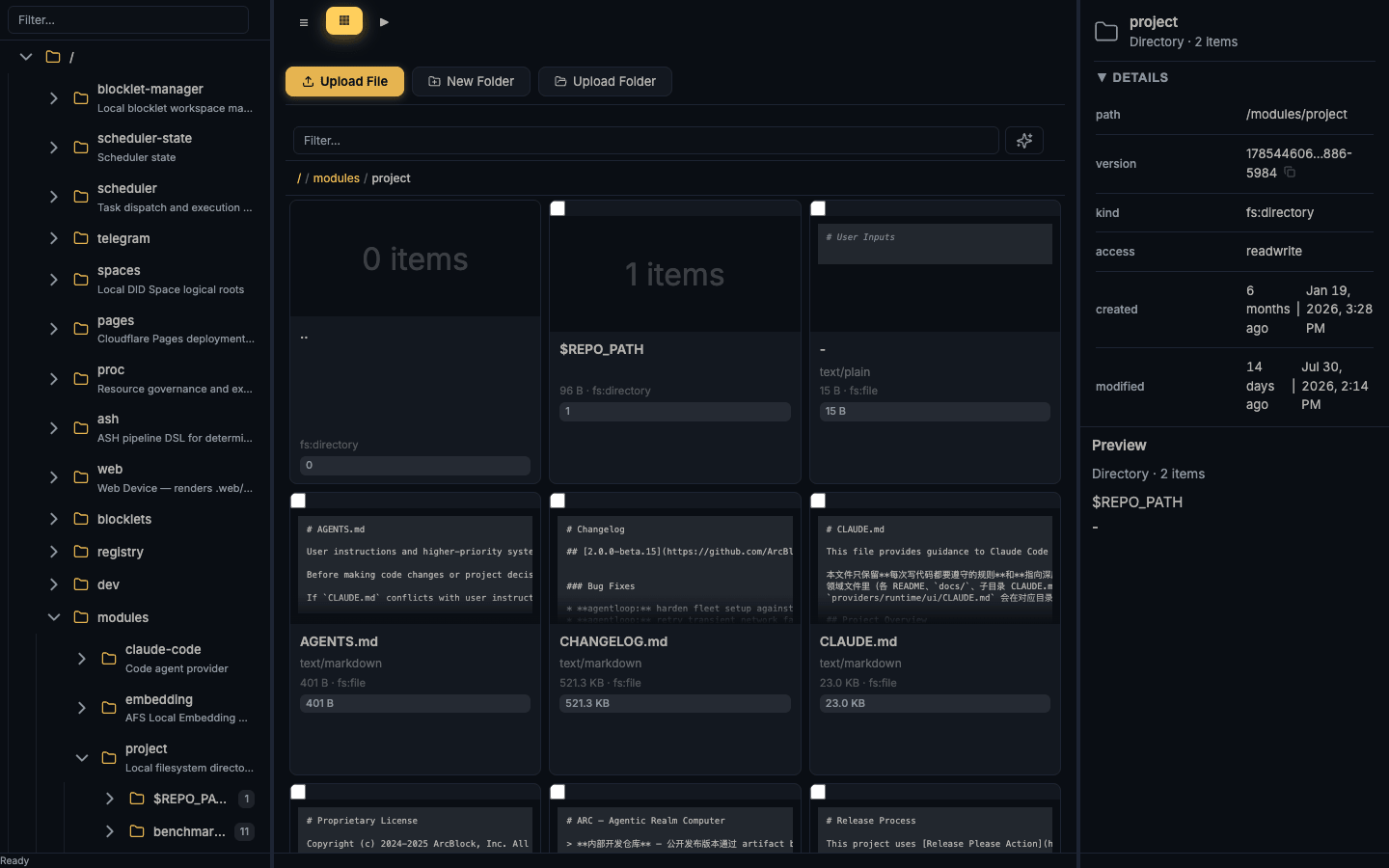Focus the main Filter field
This screenshot has width=1389, height=868.
coord(646,140)
